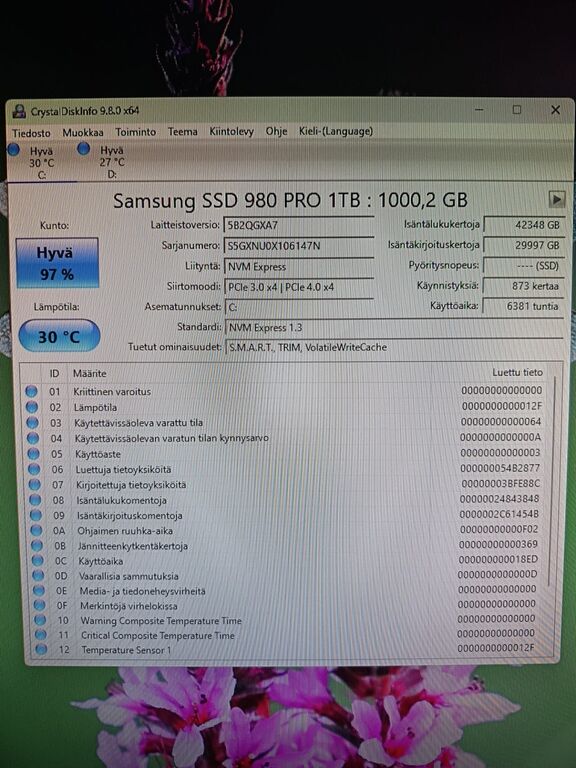Open the Teema menu
The image size is (576, 768).
point(183,131)
